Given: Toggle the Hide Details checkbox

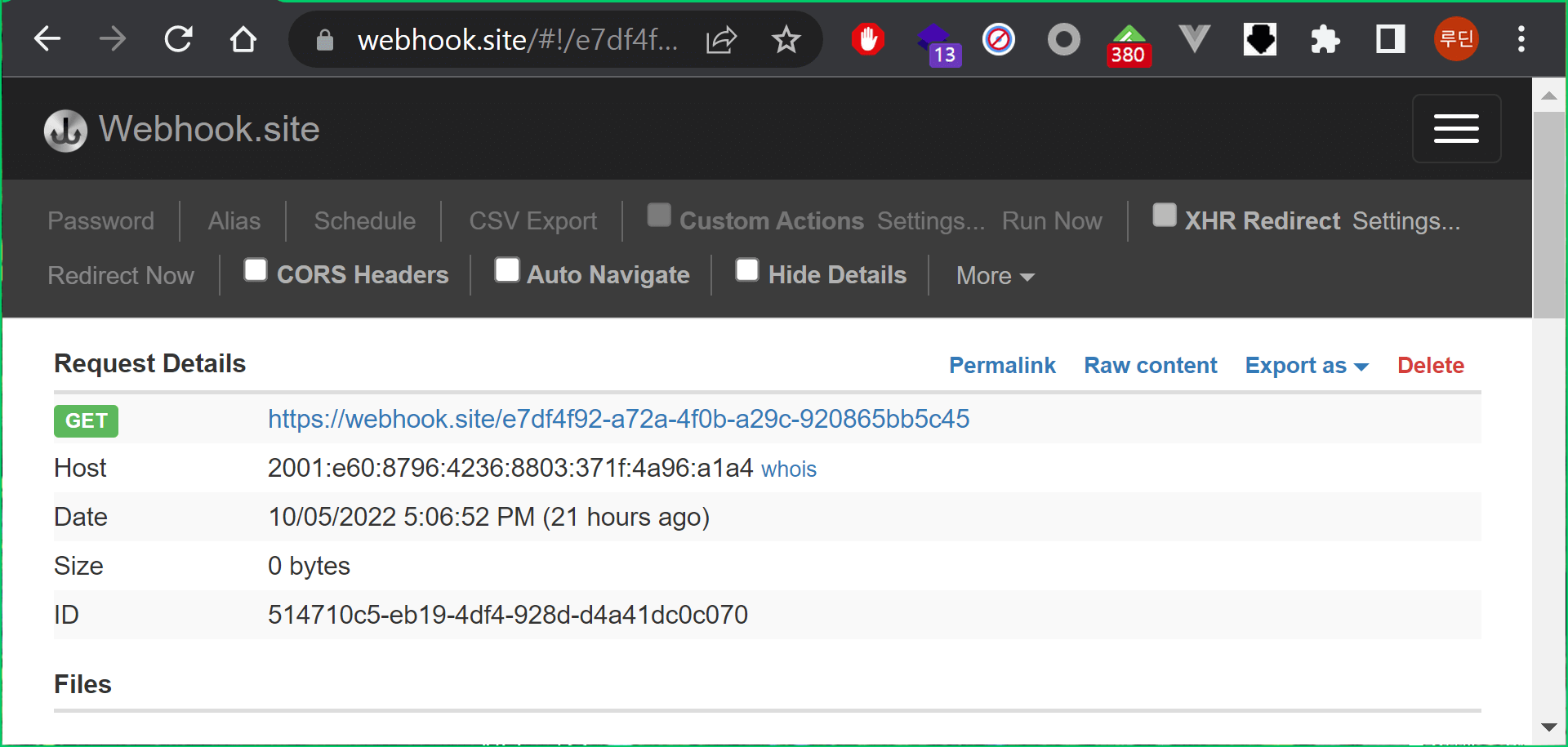Looking at the screenshot, I should [747, 269].
